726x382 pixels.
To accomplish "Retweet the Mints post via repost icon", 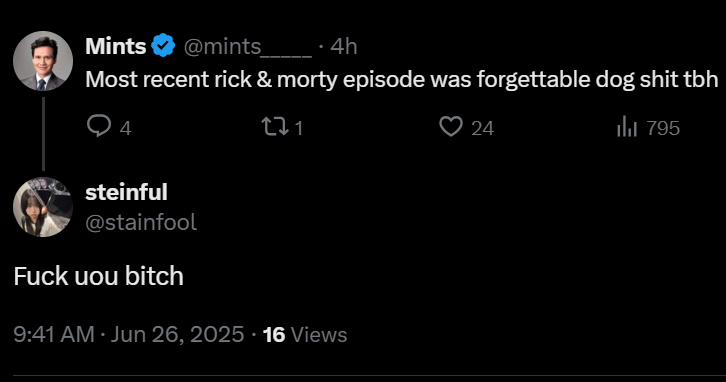I will click(x=275, y=126).
